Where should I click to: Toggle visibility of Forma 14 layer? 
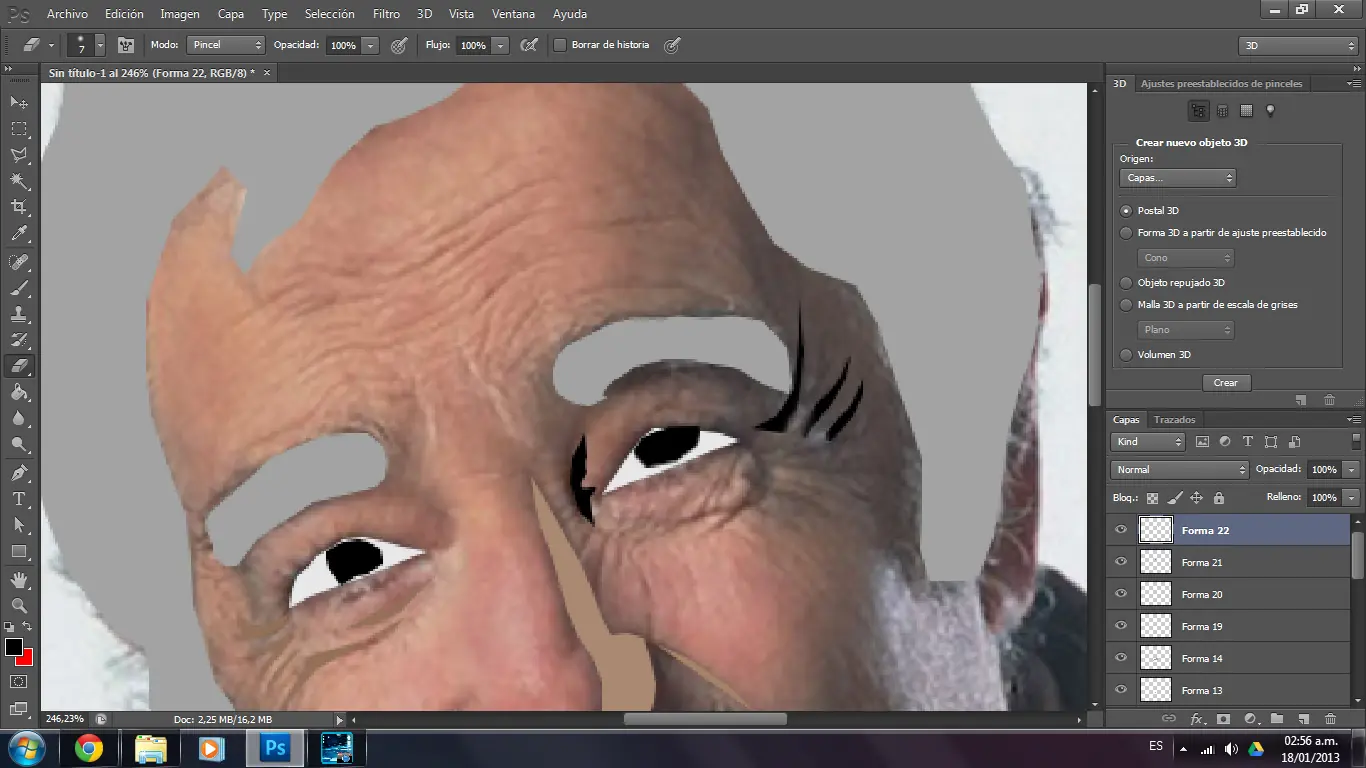coord(1121,658)
